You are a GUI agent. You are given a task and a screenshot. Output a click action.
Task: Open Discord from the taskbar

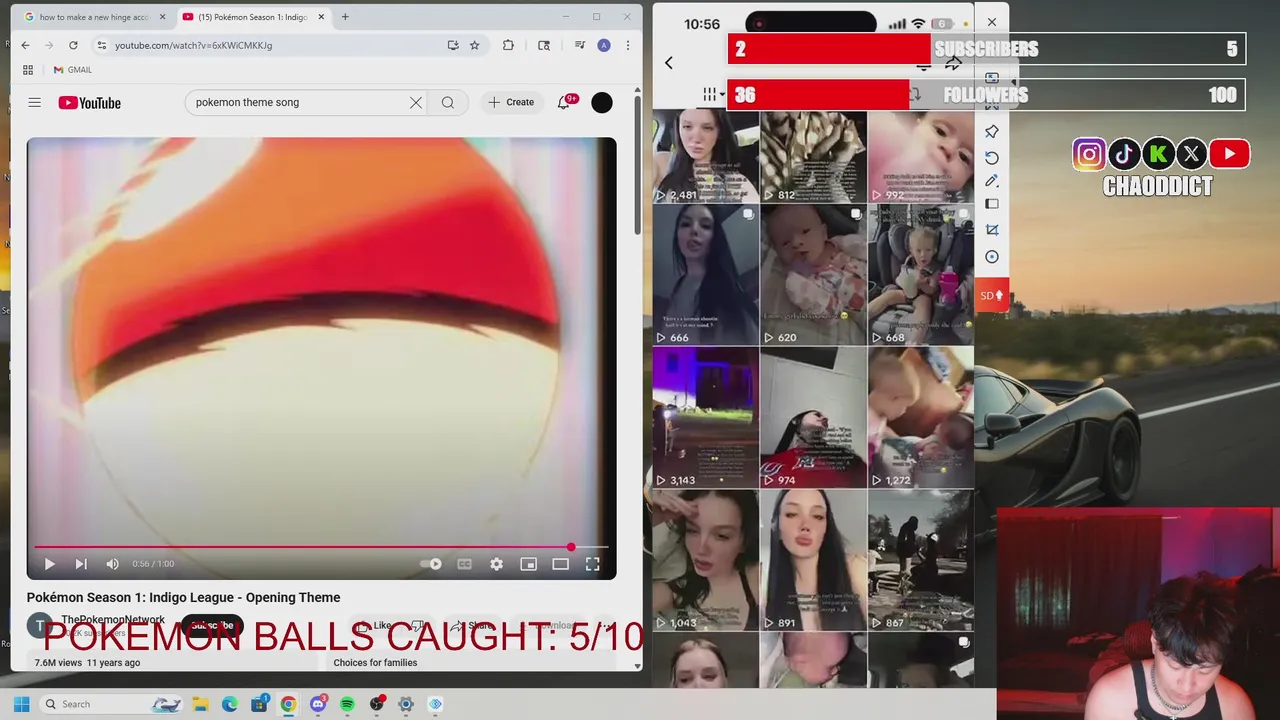click(x=318, y=704)
